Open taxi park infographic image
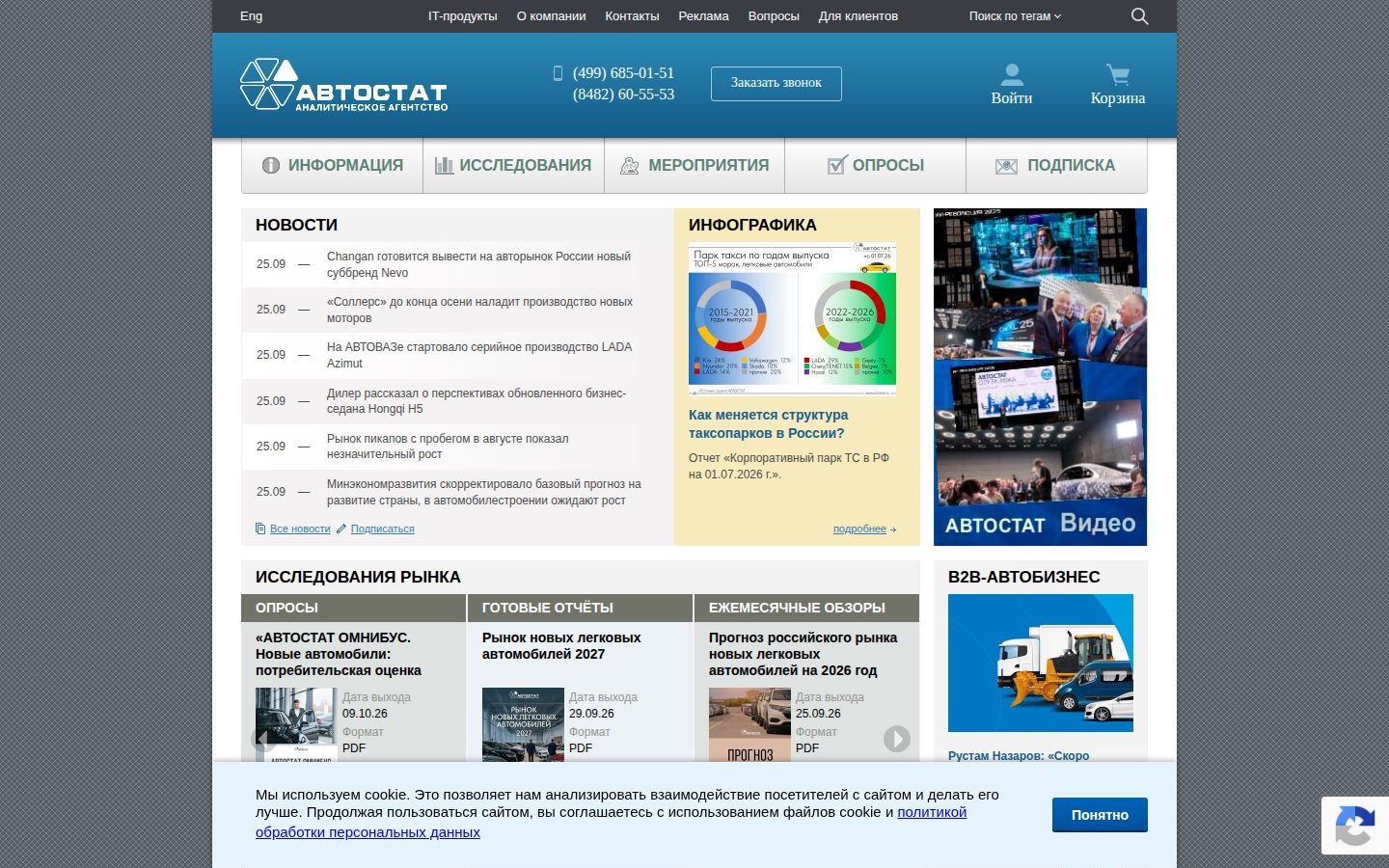1389x868 pixels. click(792, 319)
